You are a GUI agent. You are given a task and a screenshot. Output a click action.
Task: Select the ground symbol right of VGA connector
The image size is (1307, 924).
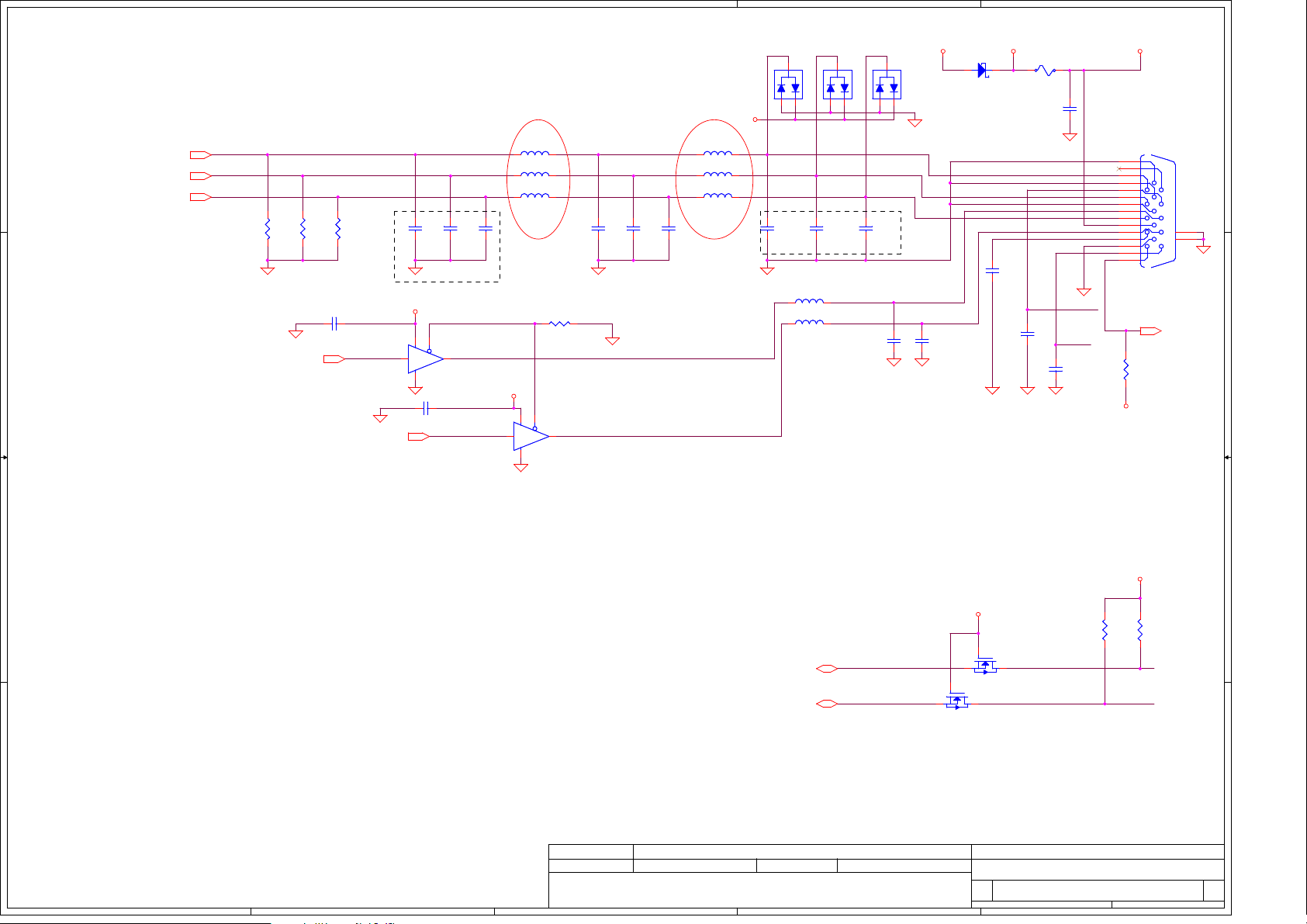(x=1203, y=248)
